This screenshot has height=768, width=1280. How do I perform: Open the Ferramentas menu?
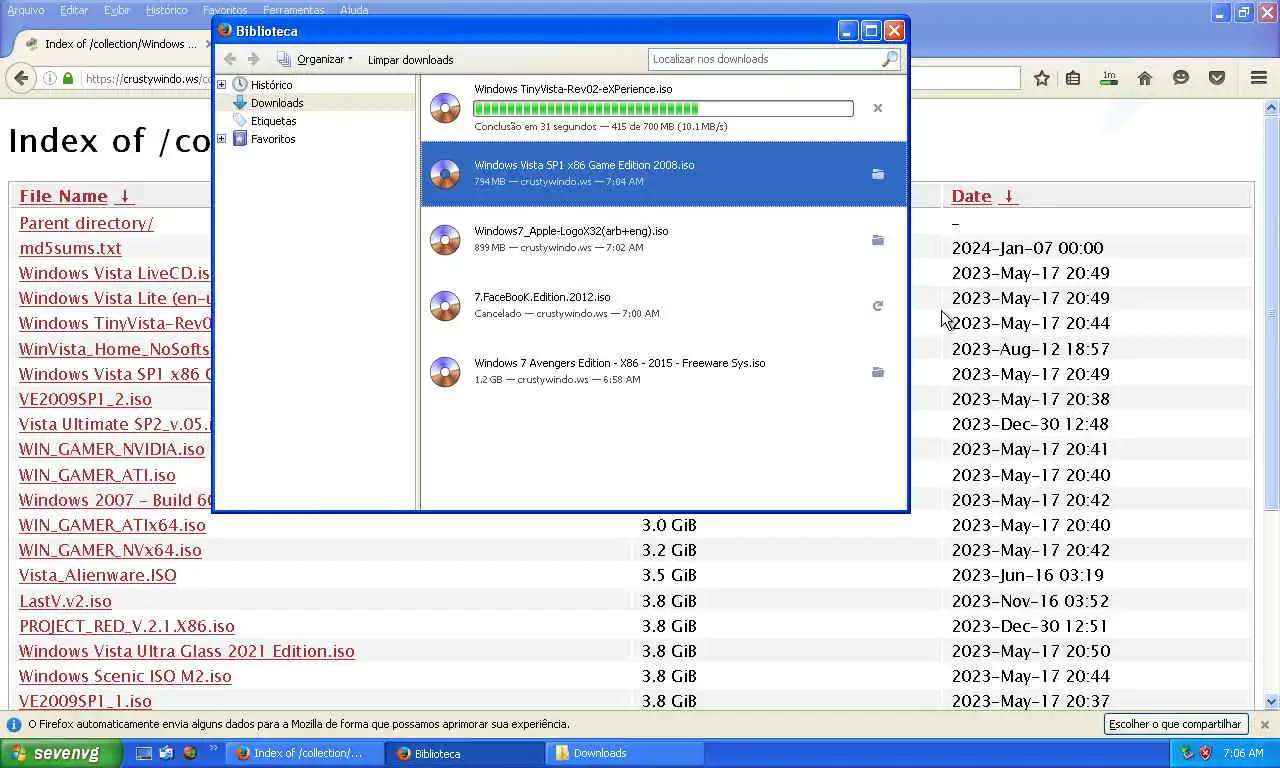[294, 10]
